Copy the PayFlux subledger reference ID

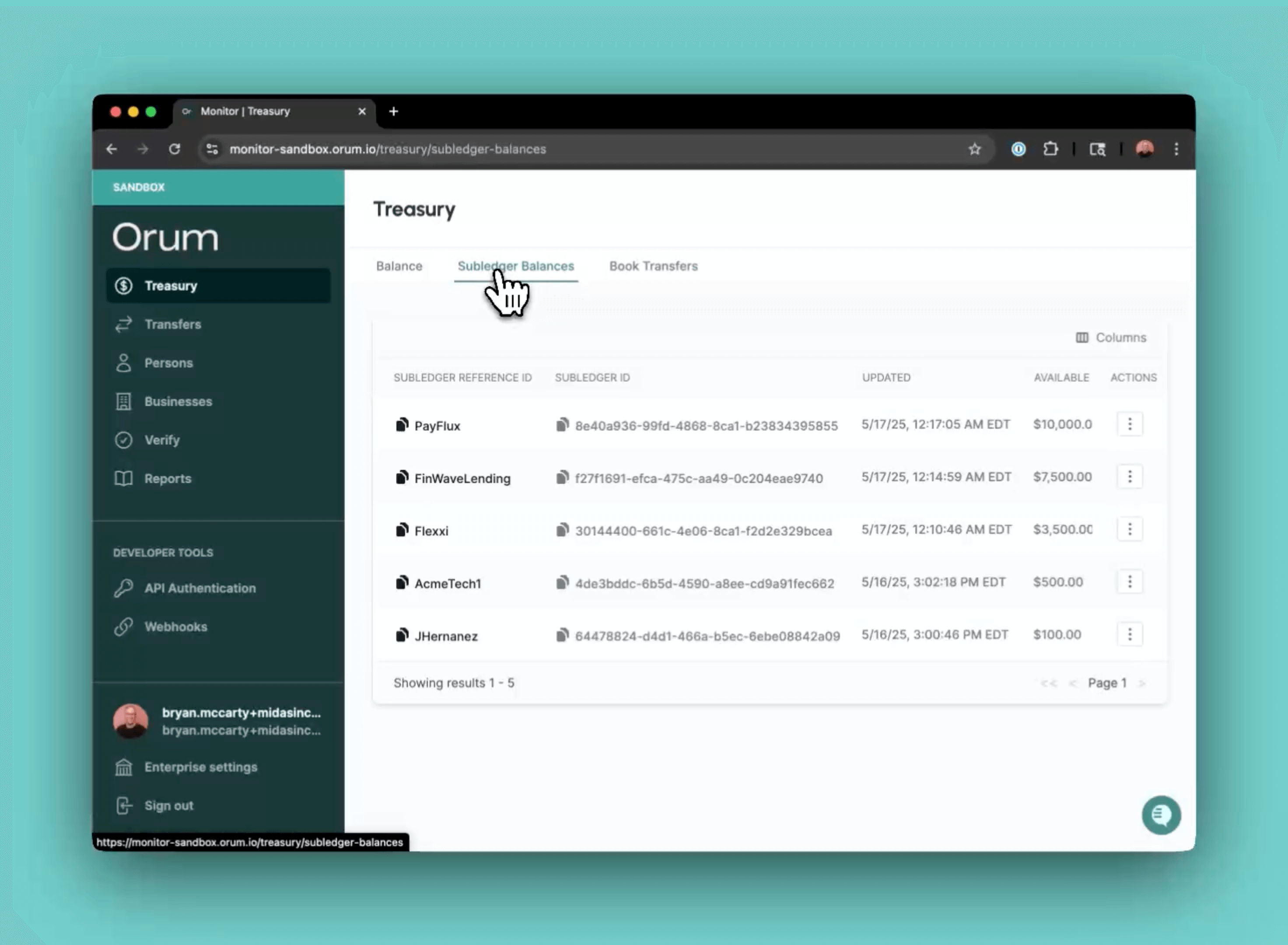pyautogui.click(x=402, y=425)
